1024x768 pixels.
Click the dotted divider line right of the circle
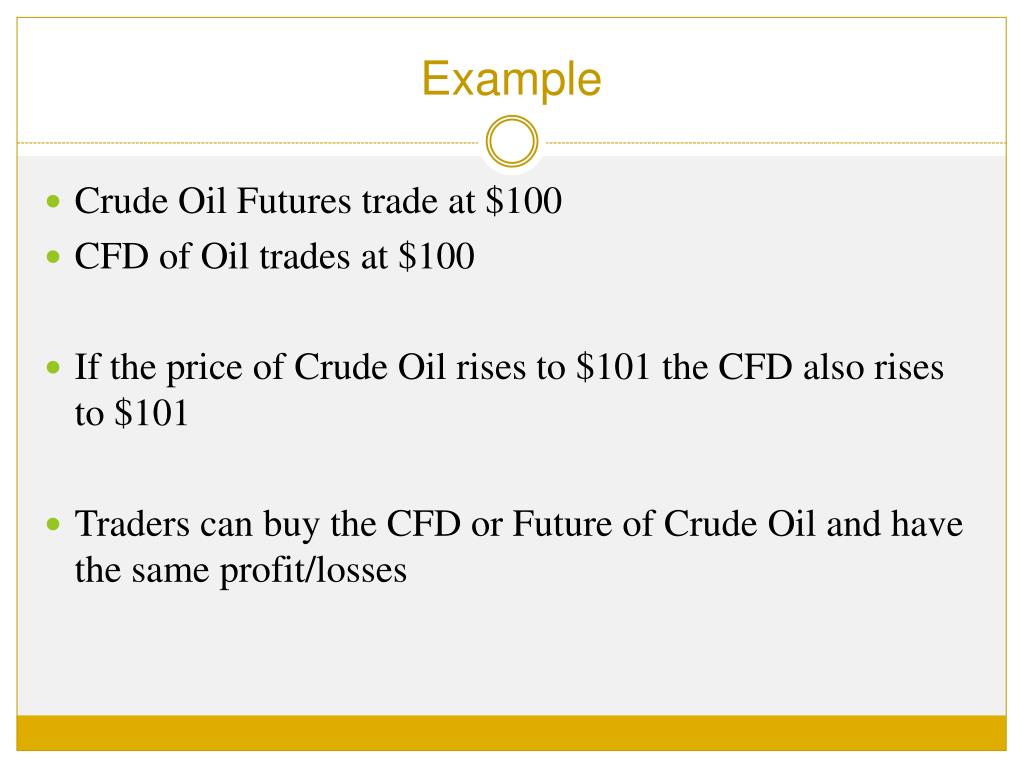[776, 142]
